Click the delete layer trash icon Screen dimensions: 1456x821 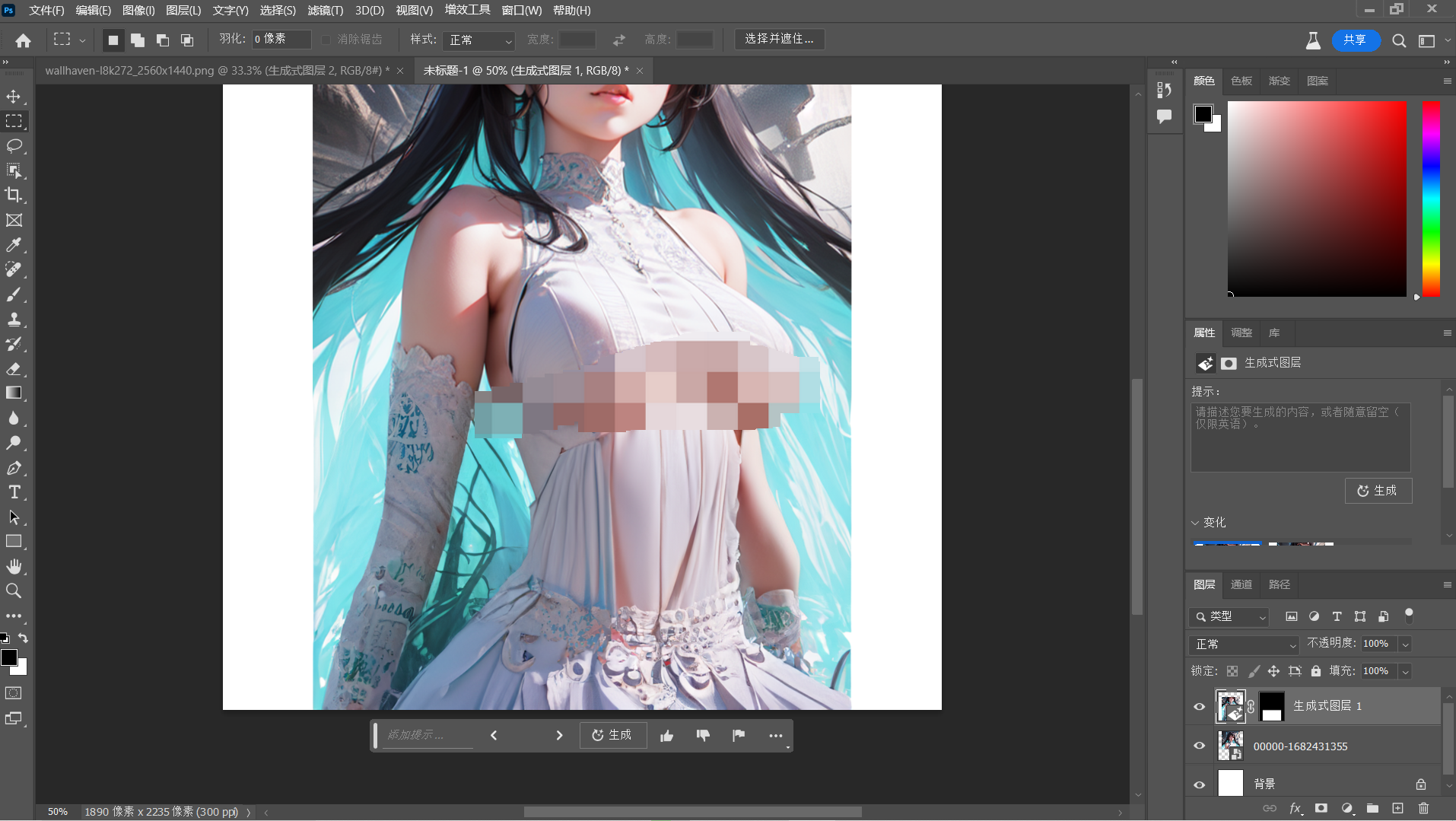coord(1423,808)
